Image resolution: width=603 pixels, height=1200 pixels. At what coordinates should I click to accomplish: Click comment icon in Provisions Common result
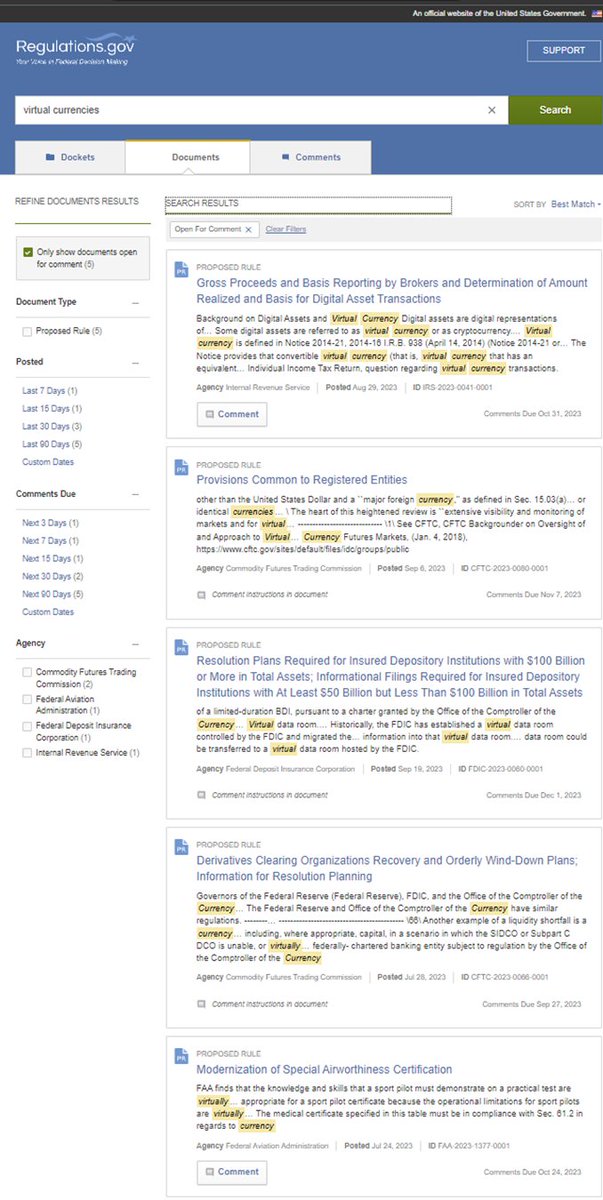point(202,594)
